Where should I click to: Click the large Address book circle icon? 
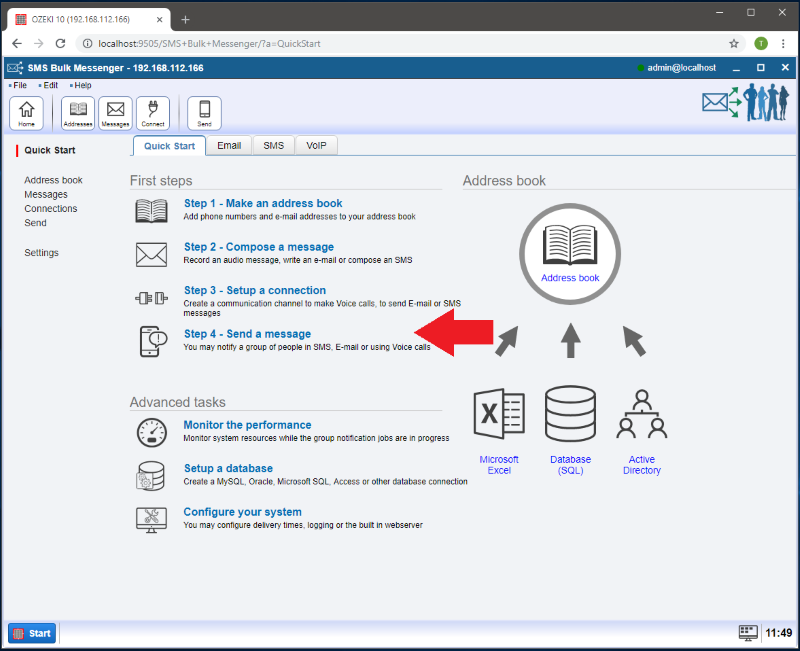[x=570, y=251]
